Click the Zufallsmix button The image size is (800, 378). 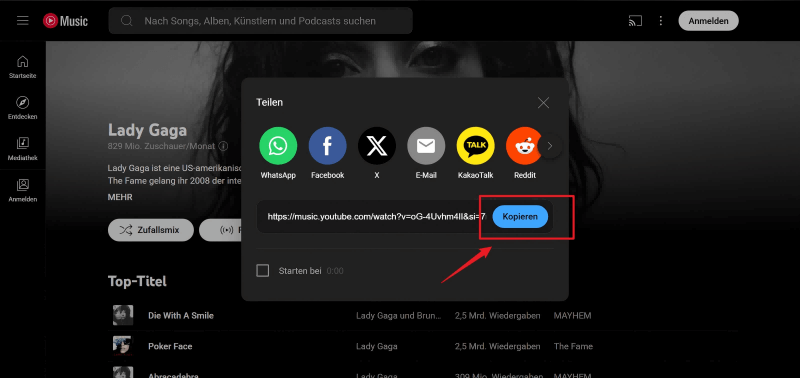151,230
